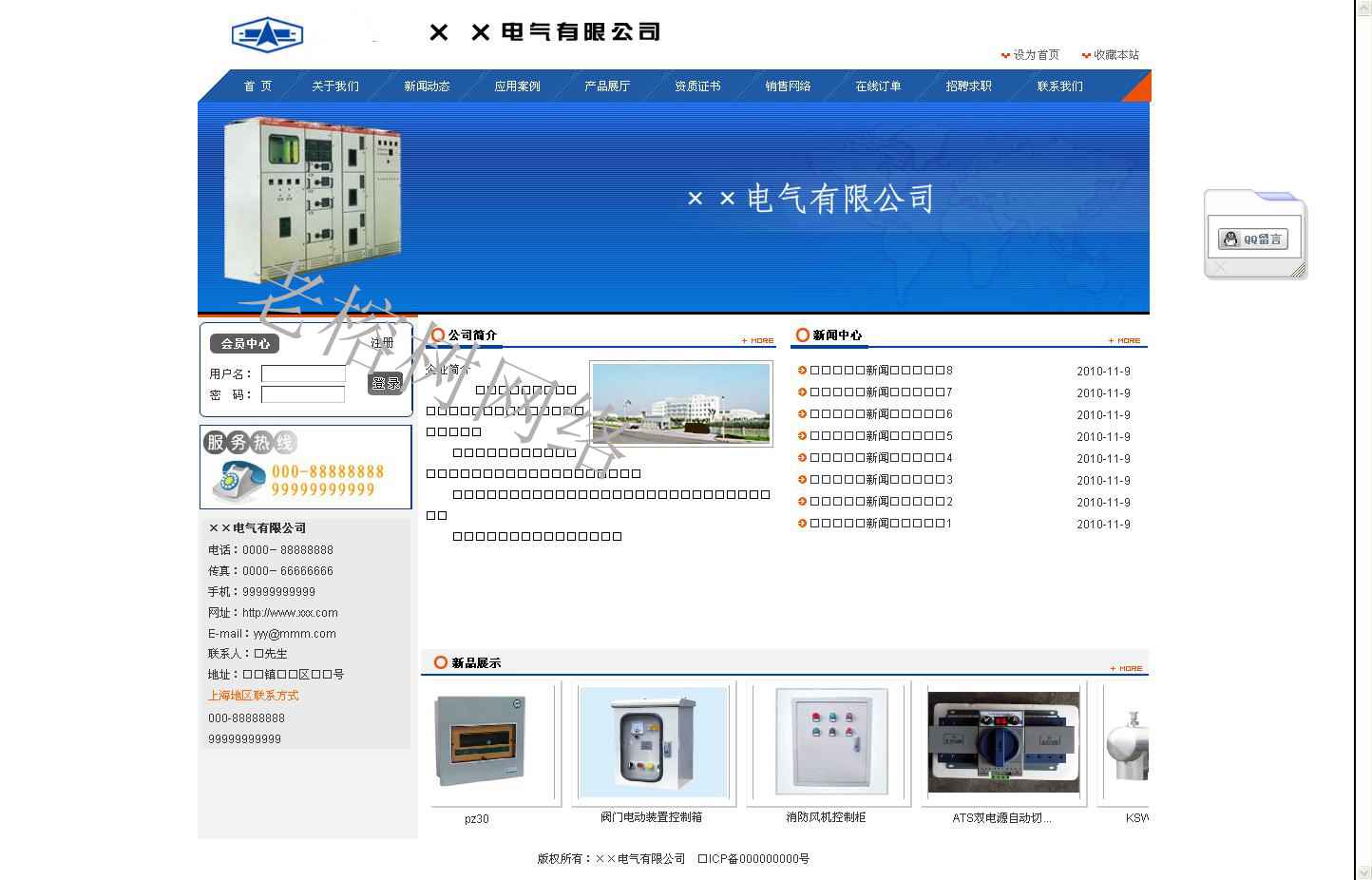Open 招聘求职 in navigation
The image size is (1372, 880).
pos(968,86)
